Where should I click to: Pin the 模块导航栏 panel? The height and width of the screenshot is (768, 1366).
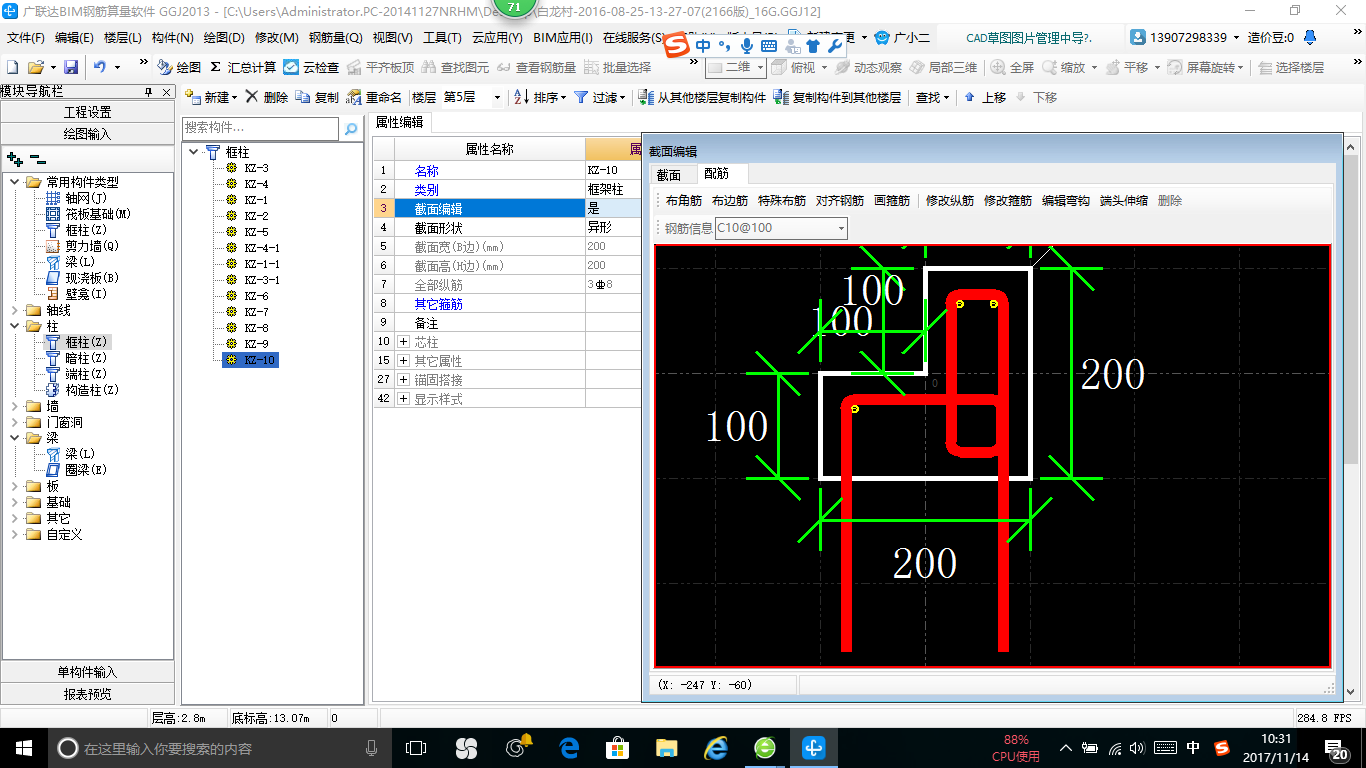(148, 91)
